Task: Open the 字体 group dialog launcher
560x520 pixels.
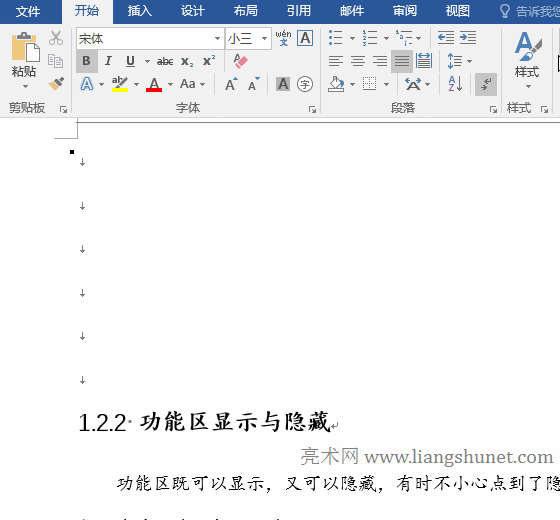Action: click(312, 109)
